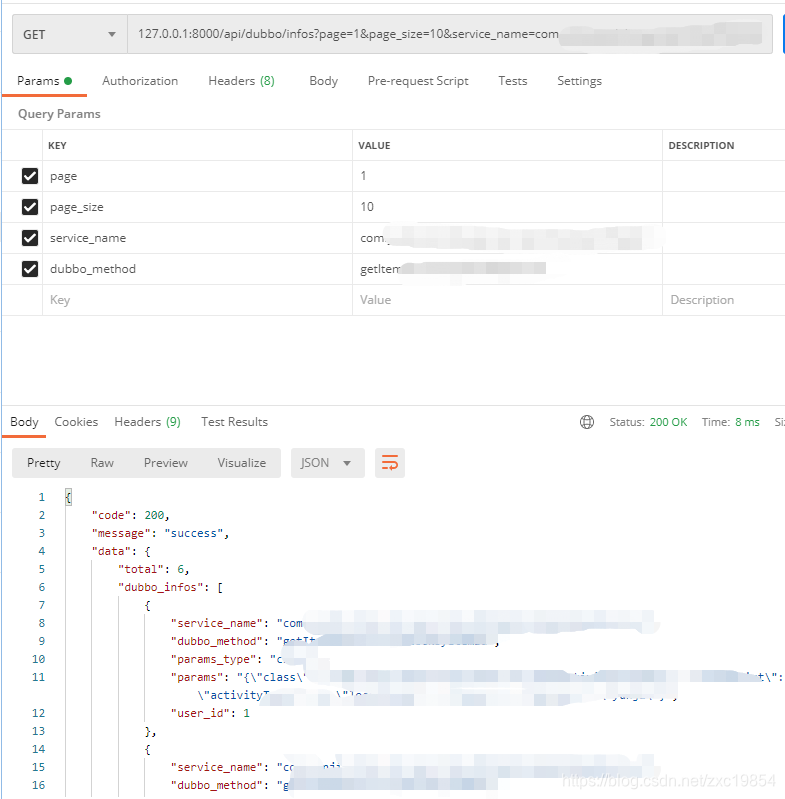The height and width of the screenshot is (799, 785).
Task: Click the VALUE column header
Action: (374, 146)
